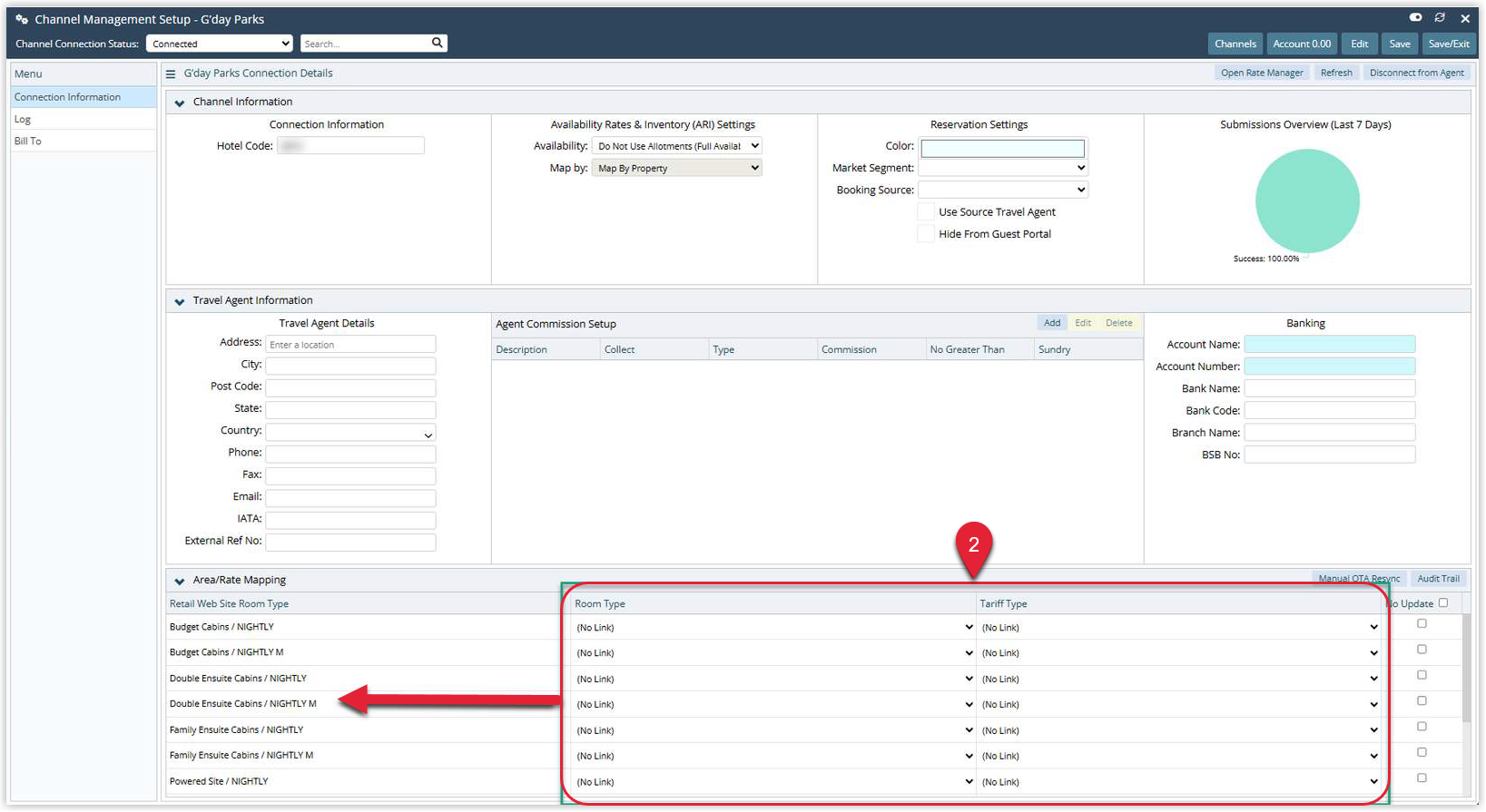Click the mapping list vertical scrollbar
Viewport: 1486px width, 812px height.
point(1466,668)
